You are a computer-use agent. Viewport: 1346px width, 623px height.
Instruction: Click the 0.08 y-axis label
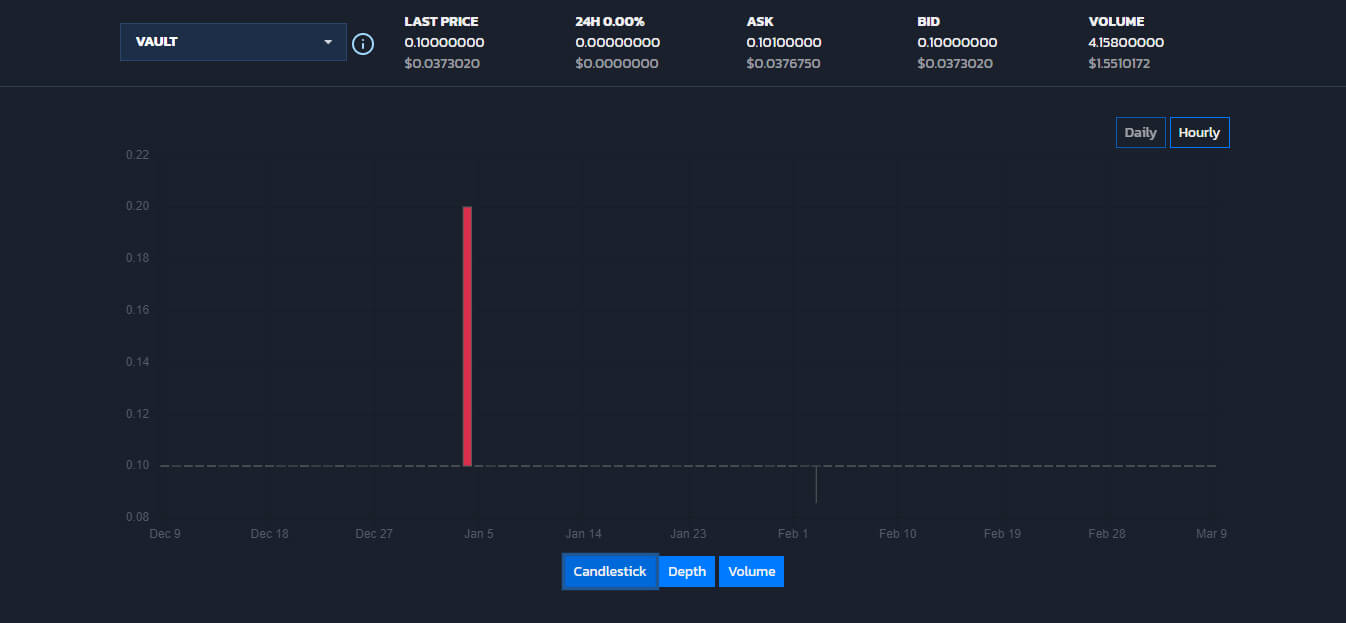coord(137,517)
